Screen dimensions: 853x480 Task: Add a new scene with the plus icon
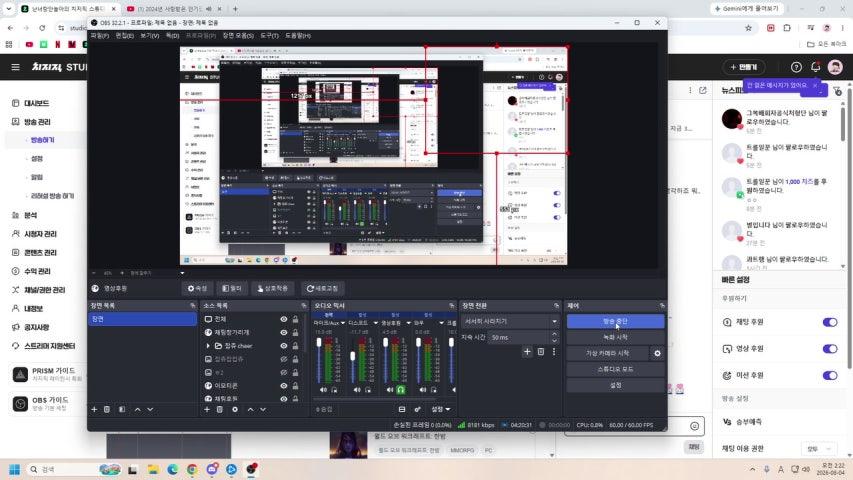pyautogui.click(x=94, y=409)
